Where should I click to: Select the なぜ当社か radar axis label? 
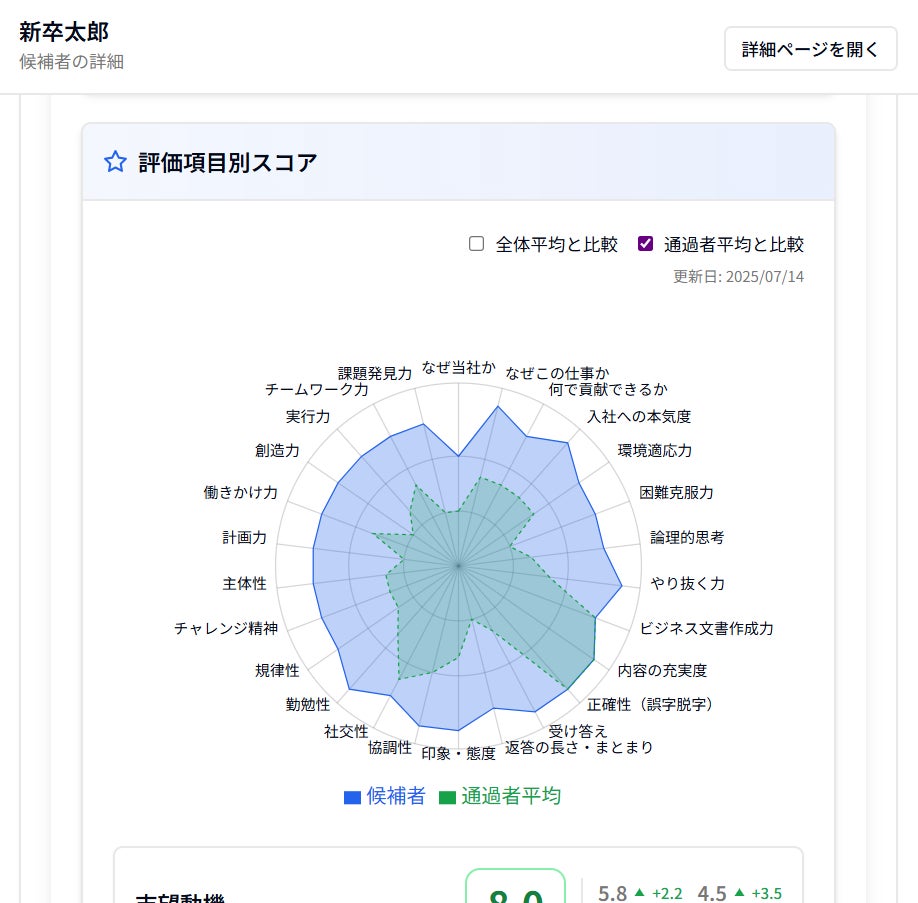tap(459, 368)
